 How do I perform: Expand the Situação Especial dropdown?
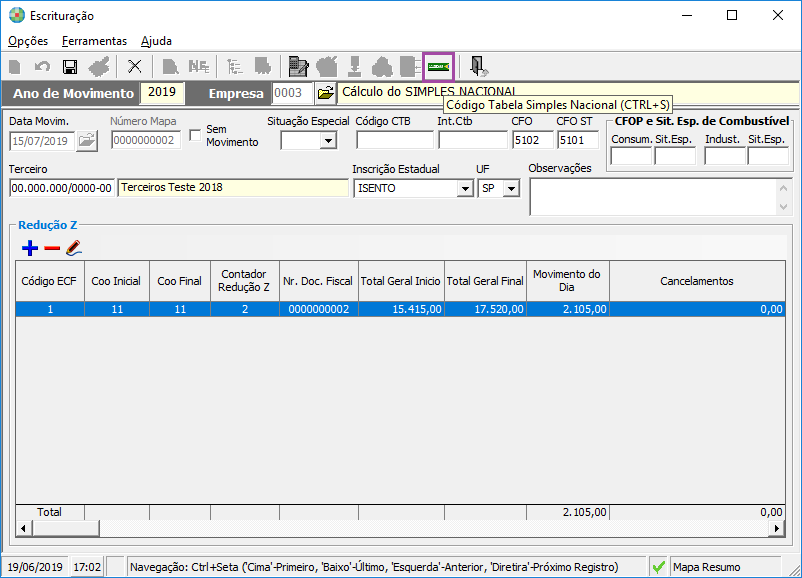click(x=328, y=141)
